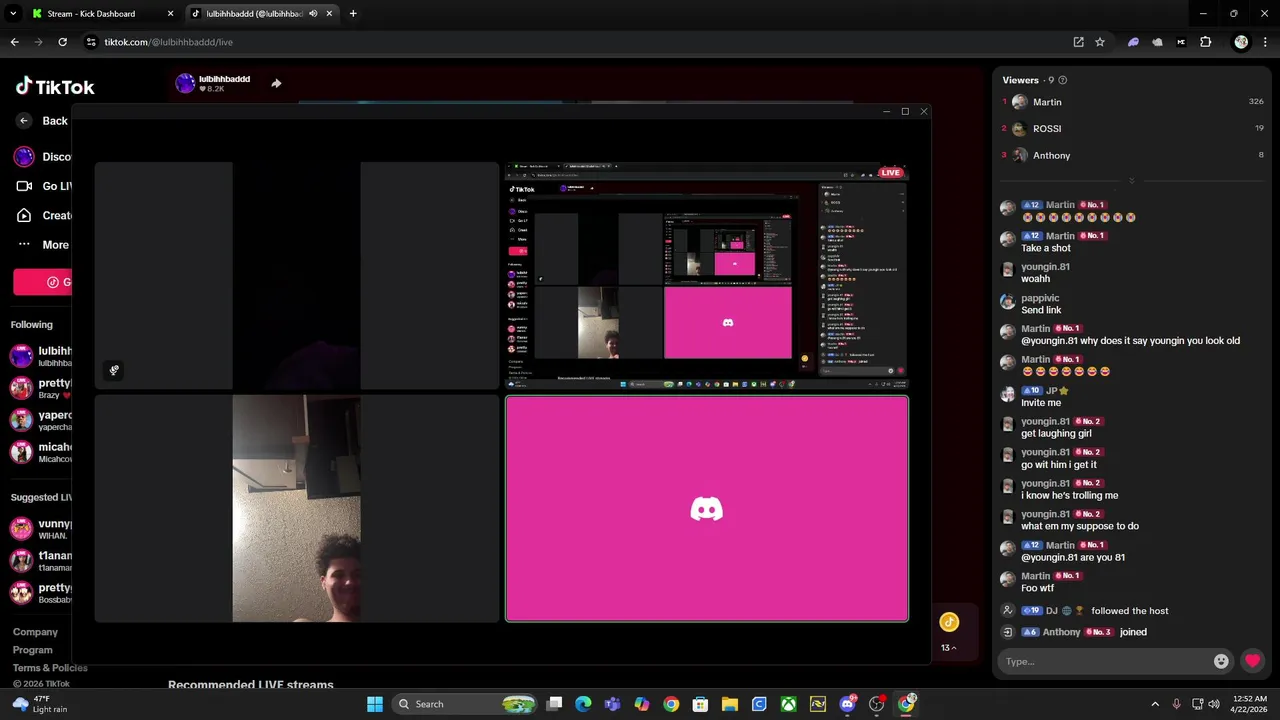Viewport: 1280px width, 720px height.
Task: Open Chrome profile avatar
Action: click(1241, 42)
